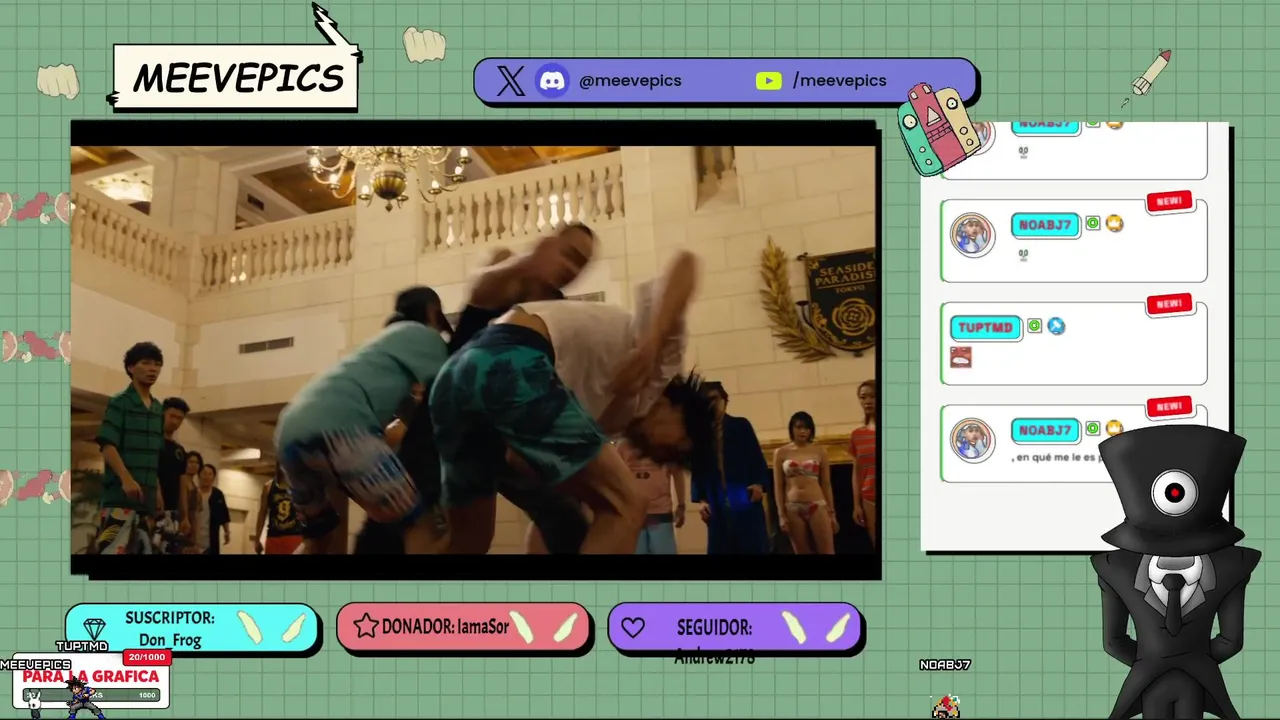Click gold badge in NOABJ7 message above TUPTMD
This screenshot has height=720, width=1280.
coord(1114,224)
